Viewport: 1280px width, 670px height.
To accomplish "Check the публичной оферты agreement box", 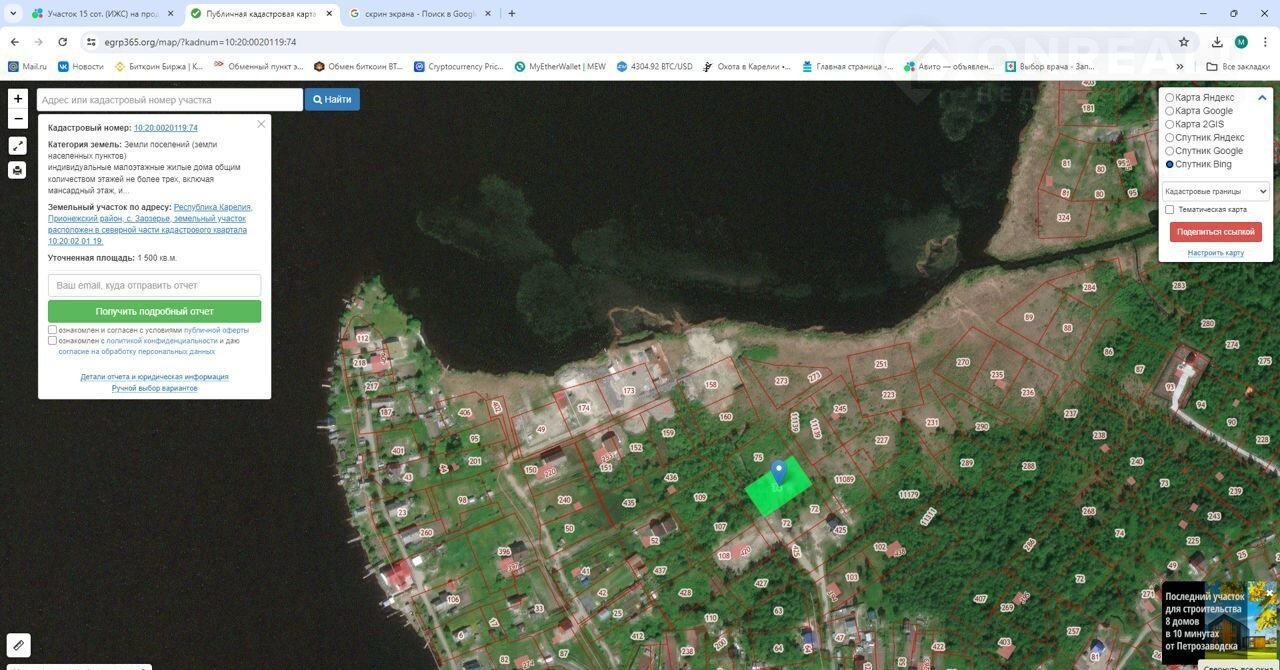I will [53, 330].
